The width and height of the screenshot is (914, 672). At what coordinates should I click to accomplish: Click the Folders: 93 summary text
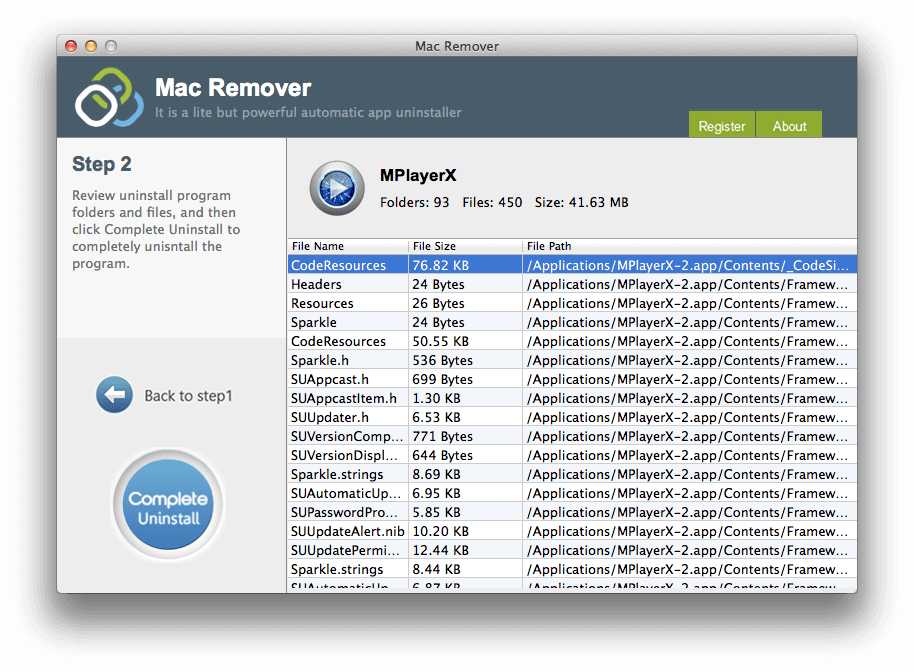click(414, 202)
